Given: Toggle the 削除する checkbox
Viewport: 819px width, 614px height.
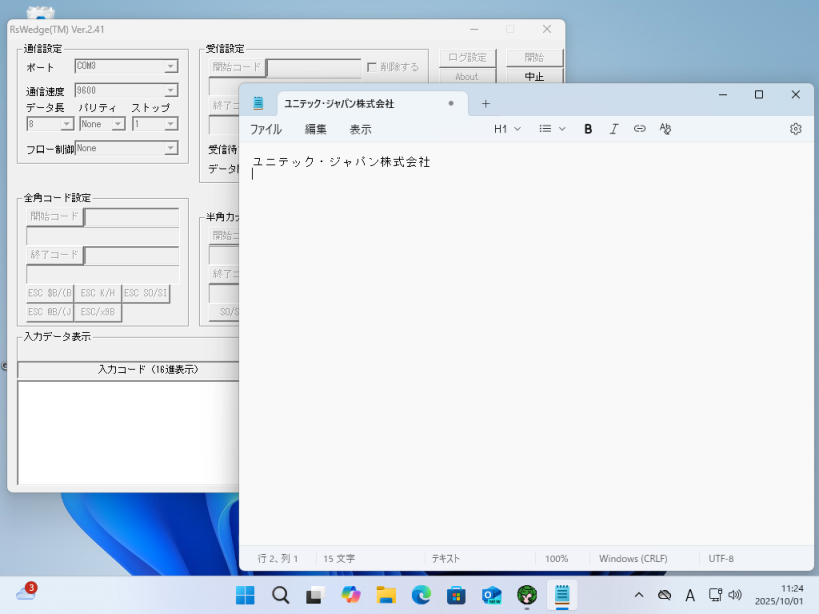Looking at the screenshot, I should pyautogui.click(x=372, y=67).
